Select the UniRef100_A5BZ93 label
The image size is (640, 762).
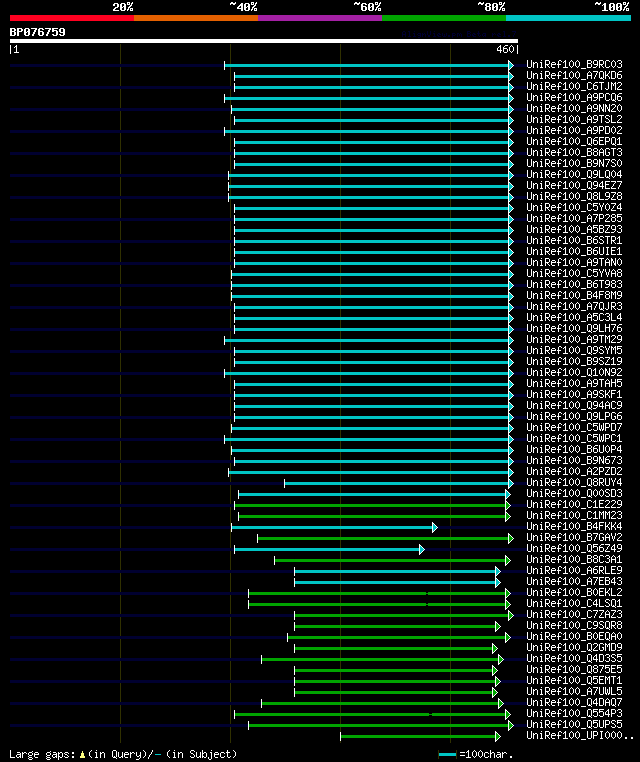[574, 229]
